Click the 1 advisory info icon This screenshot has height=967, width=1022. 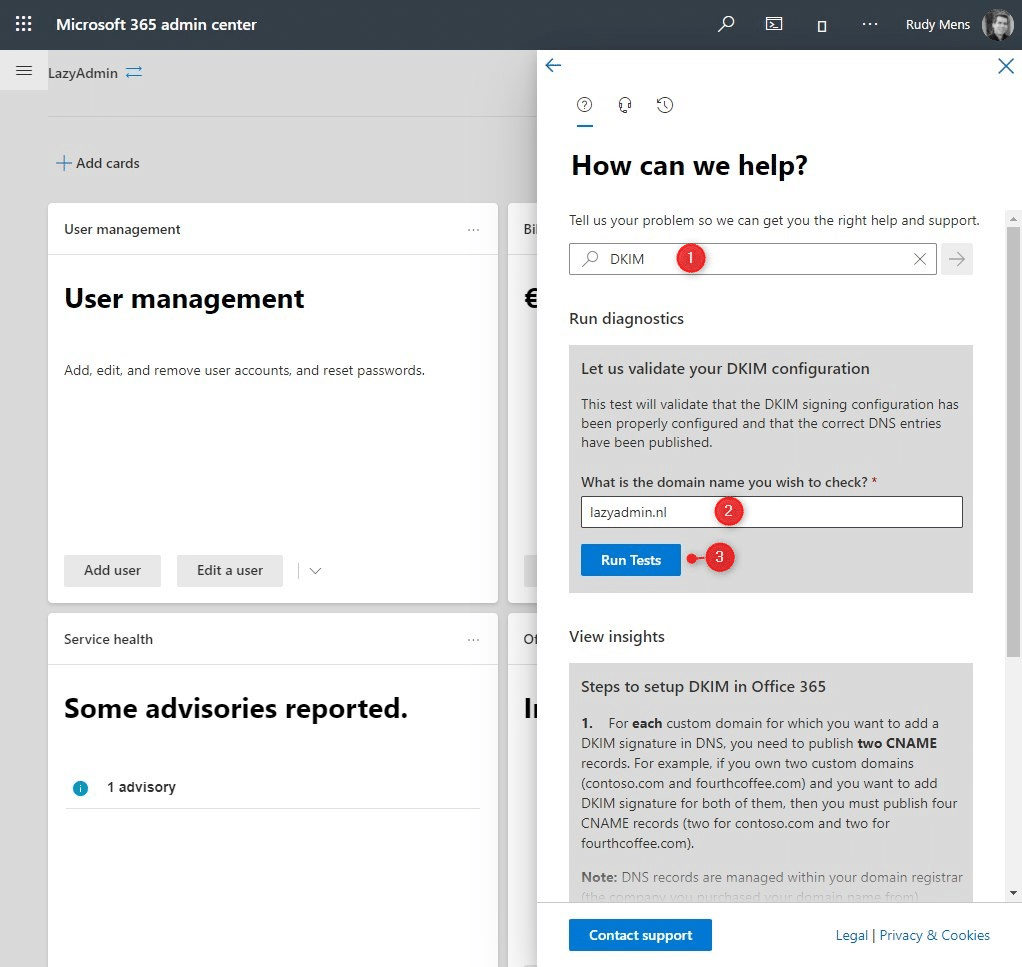pos(80,788)
